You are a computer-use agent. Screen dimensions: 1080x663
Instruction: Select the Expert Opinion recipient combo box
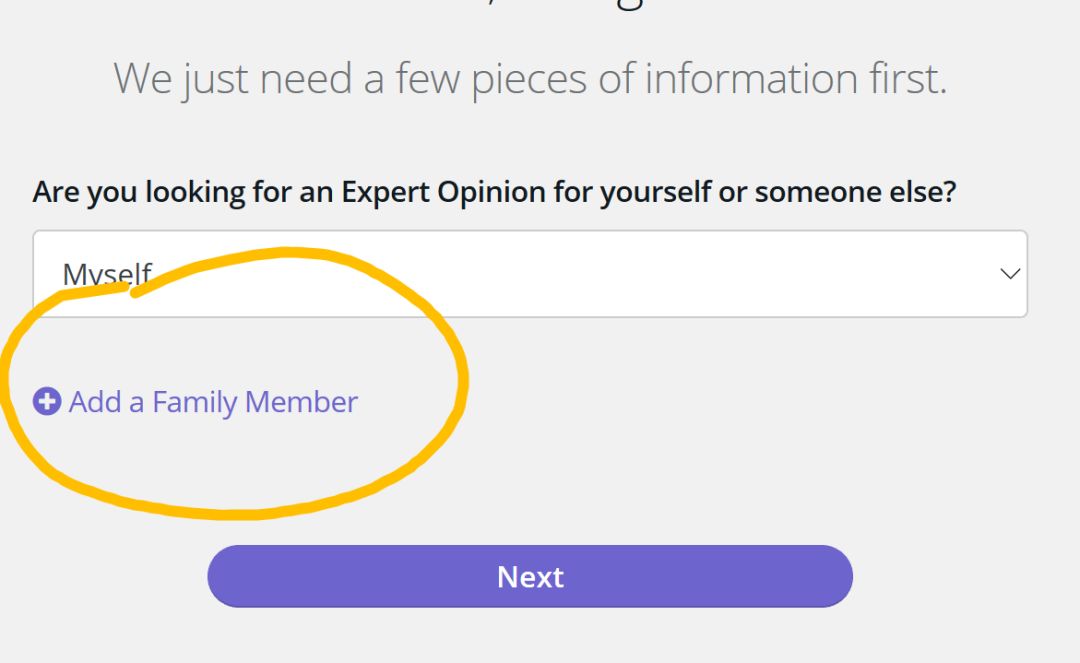[529, 274]
